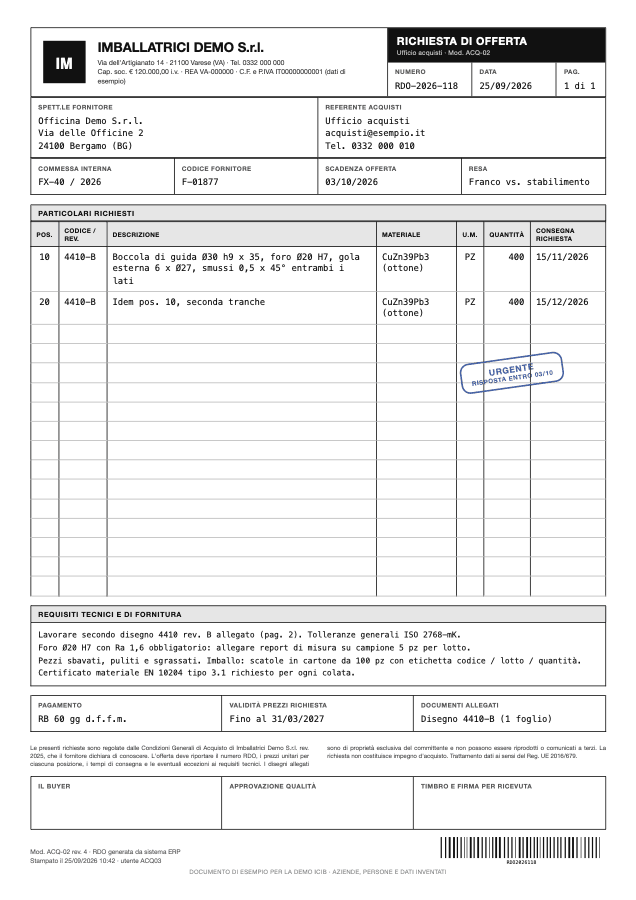636x900 pixels.
Task: Click the offer deadline 03/10/2026
Action: coord(351,182)
